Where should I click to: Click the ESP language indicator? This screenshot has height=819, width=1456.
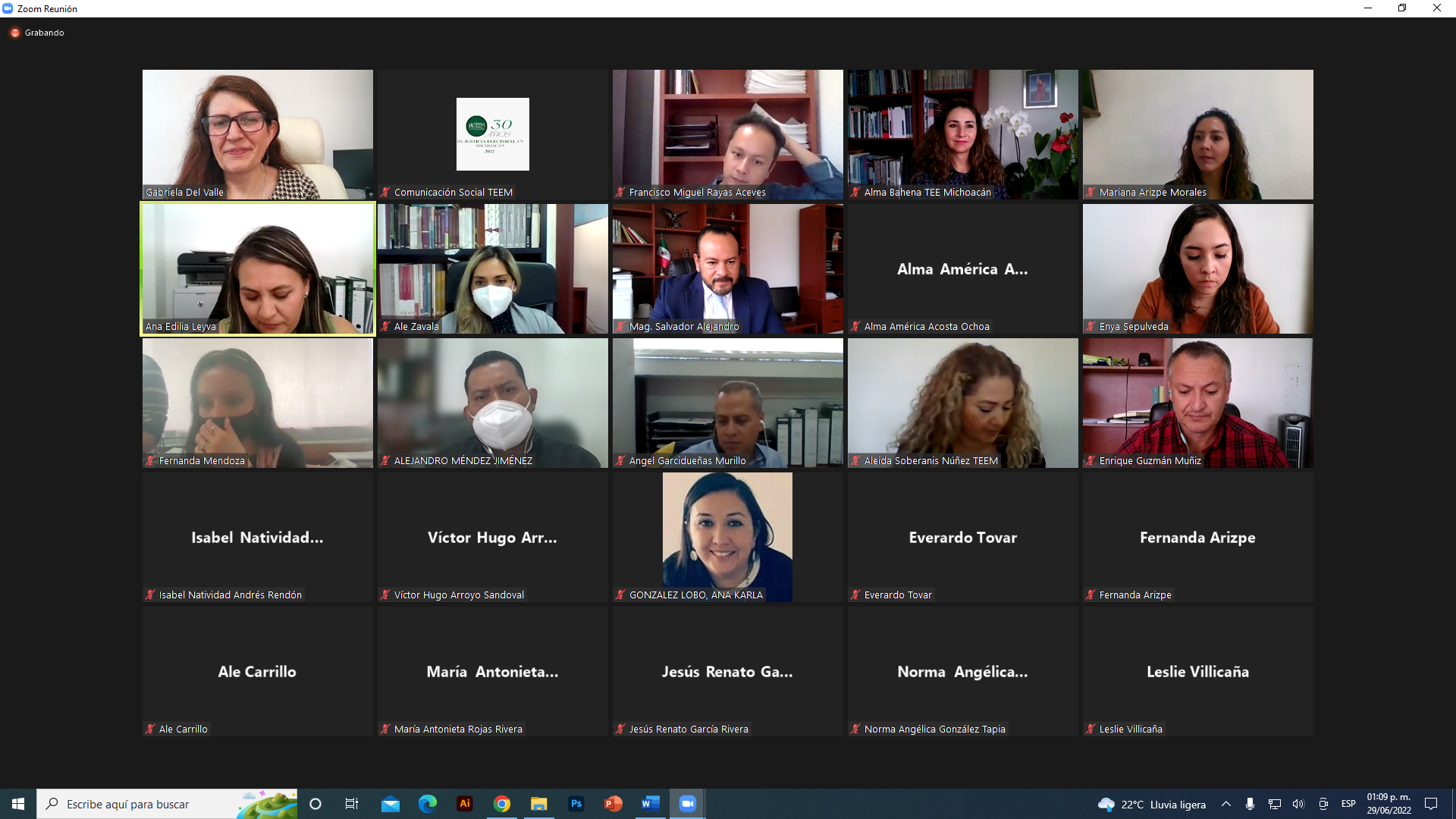click(x=1348, y=804)
